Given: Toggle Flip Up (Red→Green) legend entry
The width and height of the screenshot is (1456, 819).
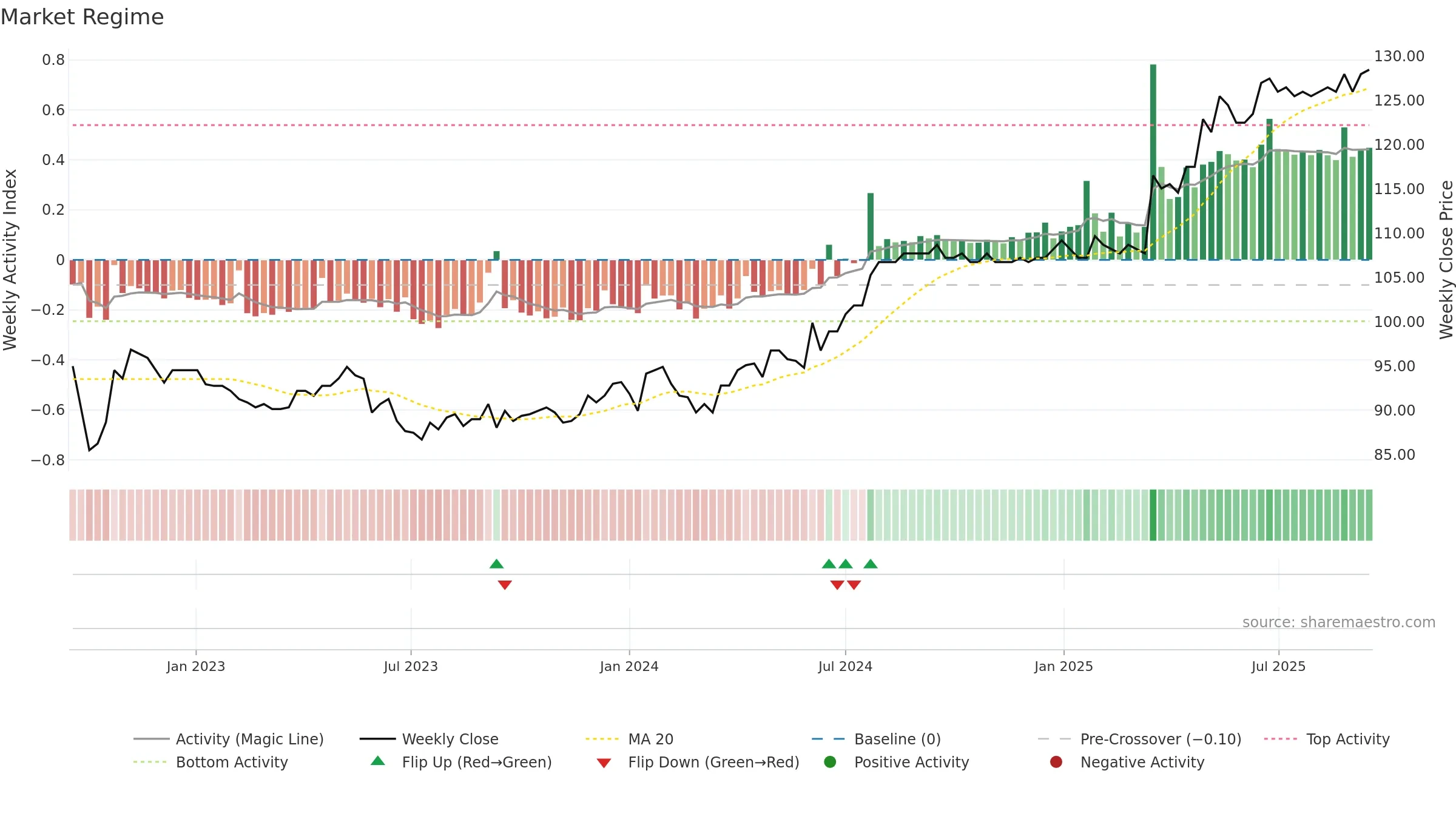Looking at the screenshot, I should pyautogui.click(x=461, y=762).
